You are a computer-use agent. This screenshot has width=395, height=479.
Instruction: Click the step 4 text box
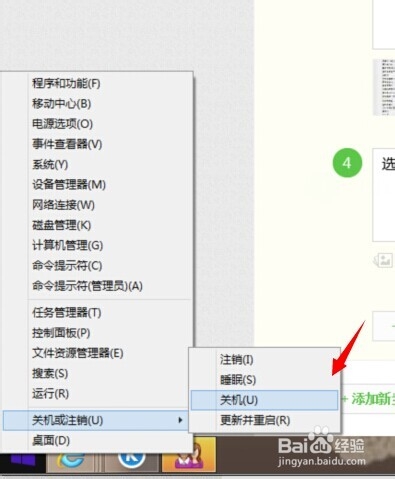(384, 195)
